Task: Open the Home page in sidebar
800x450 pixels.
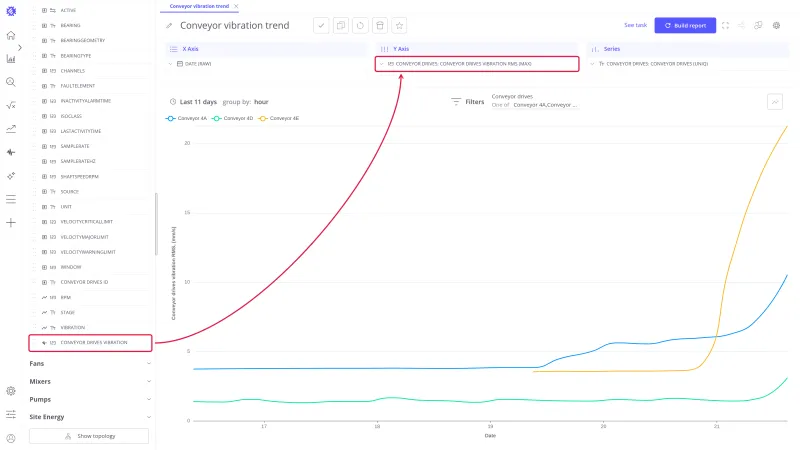Action: pyautogui.click(x=11, y=35)
